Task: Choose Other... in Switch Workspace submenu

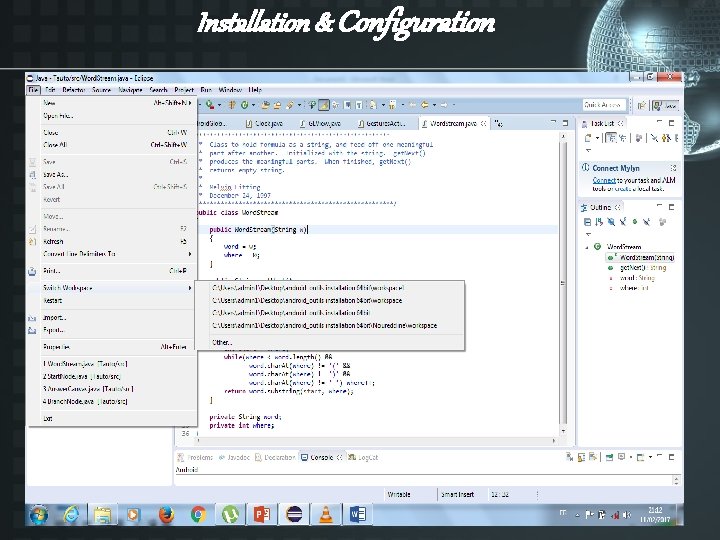Action: (329, 343)
